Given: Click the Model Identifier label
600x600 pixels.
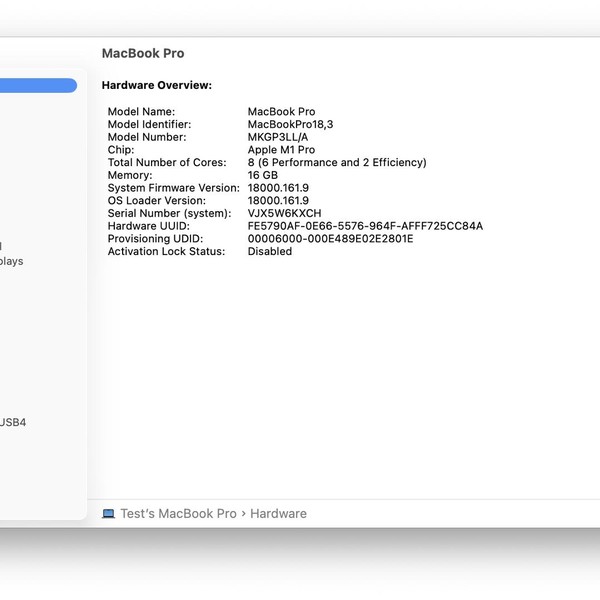Looking at the screenshot, I should pos(149,124).
